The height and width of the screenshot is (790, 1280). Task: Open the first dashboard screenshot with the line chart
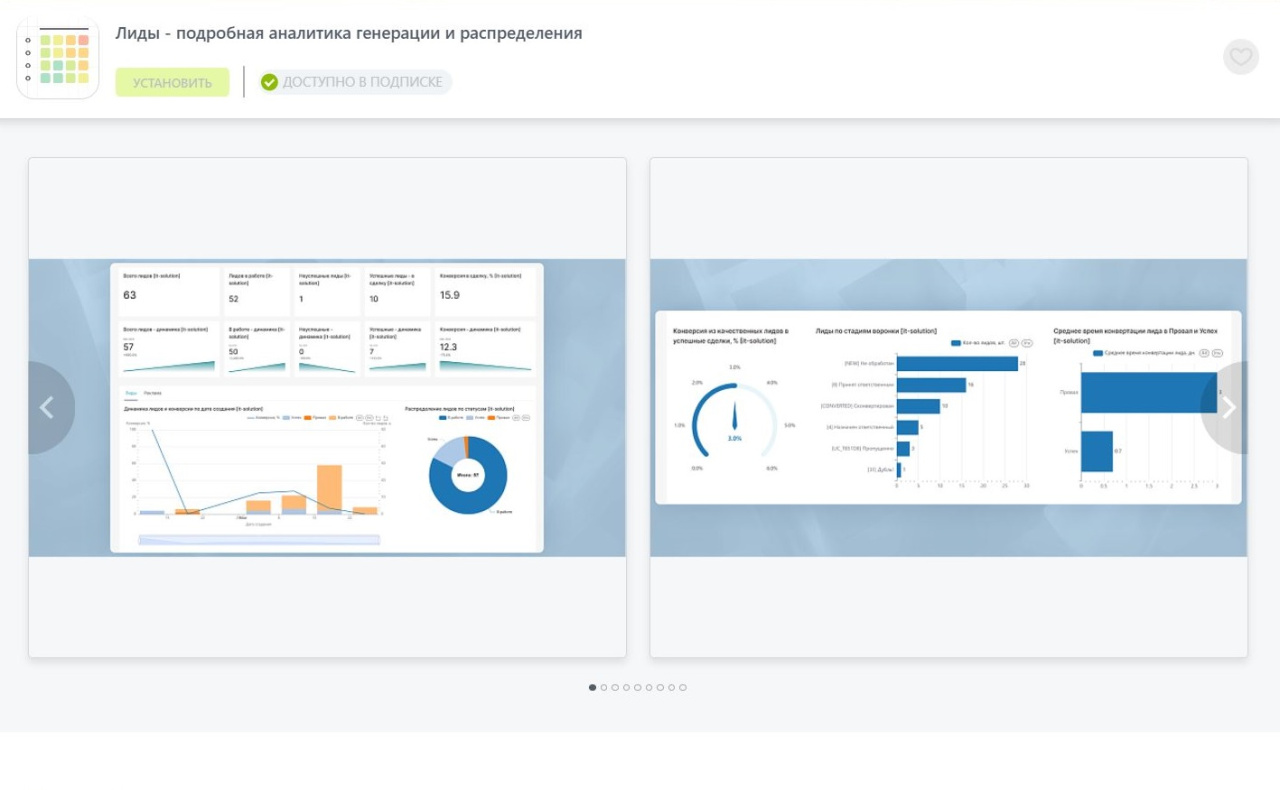tap(327, 408)
